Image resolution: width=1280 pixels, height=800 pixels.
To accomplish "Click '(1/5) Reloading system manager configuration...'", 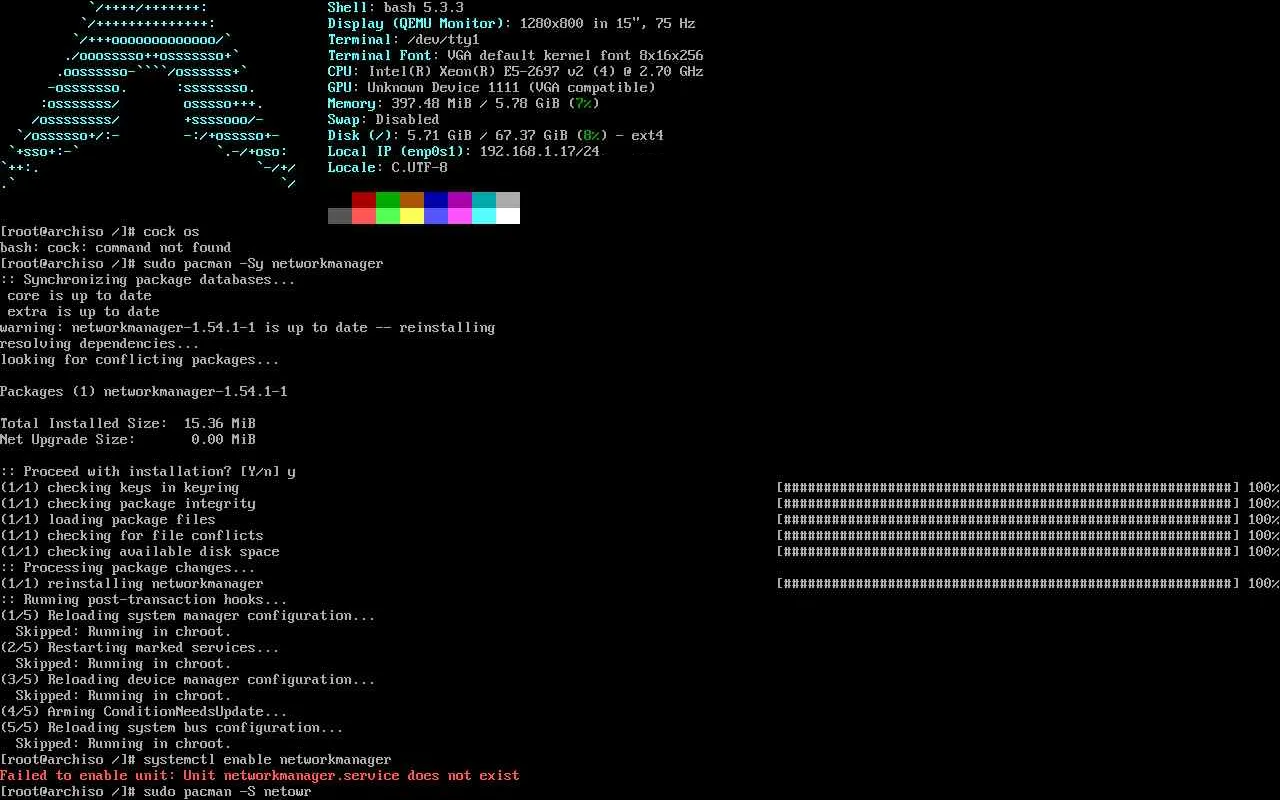I will click(x=187, y=616).
